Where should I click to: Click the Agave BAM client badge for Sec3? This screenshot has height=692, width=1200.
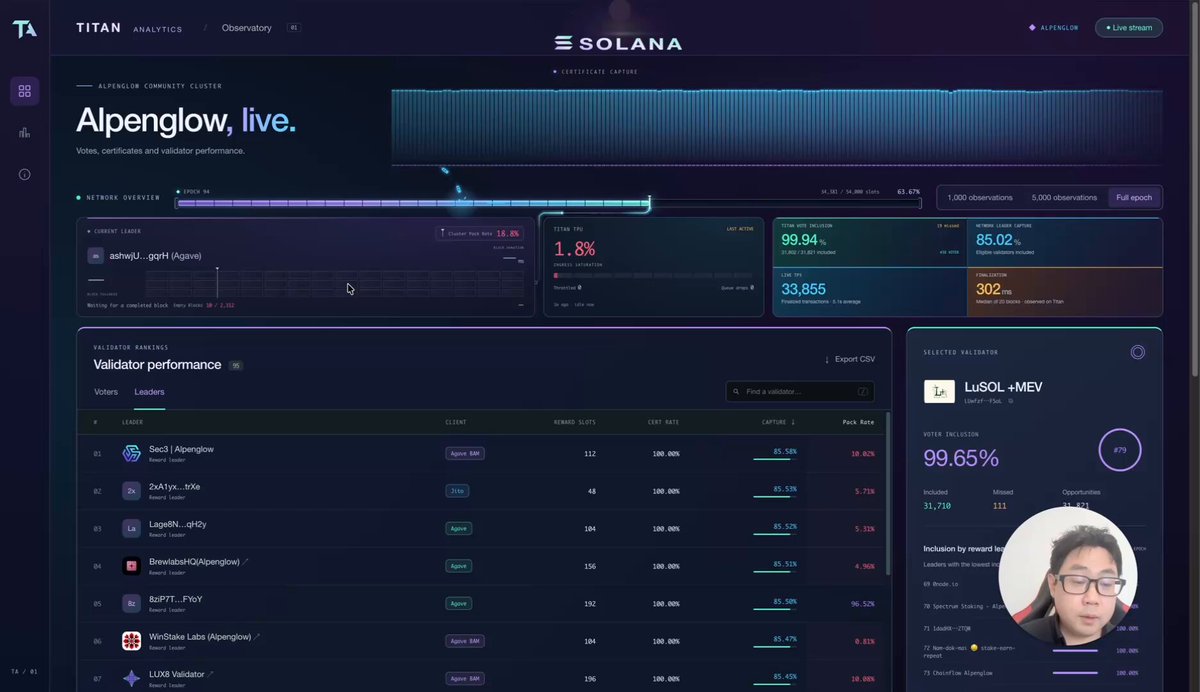tap(465, 453)
